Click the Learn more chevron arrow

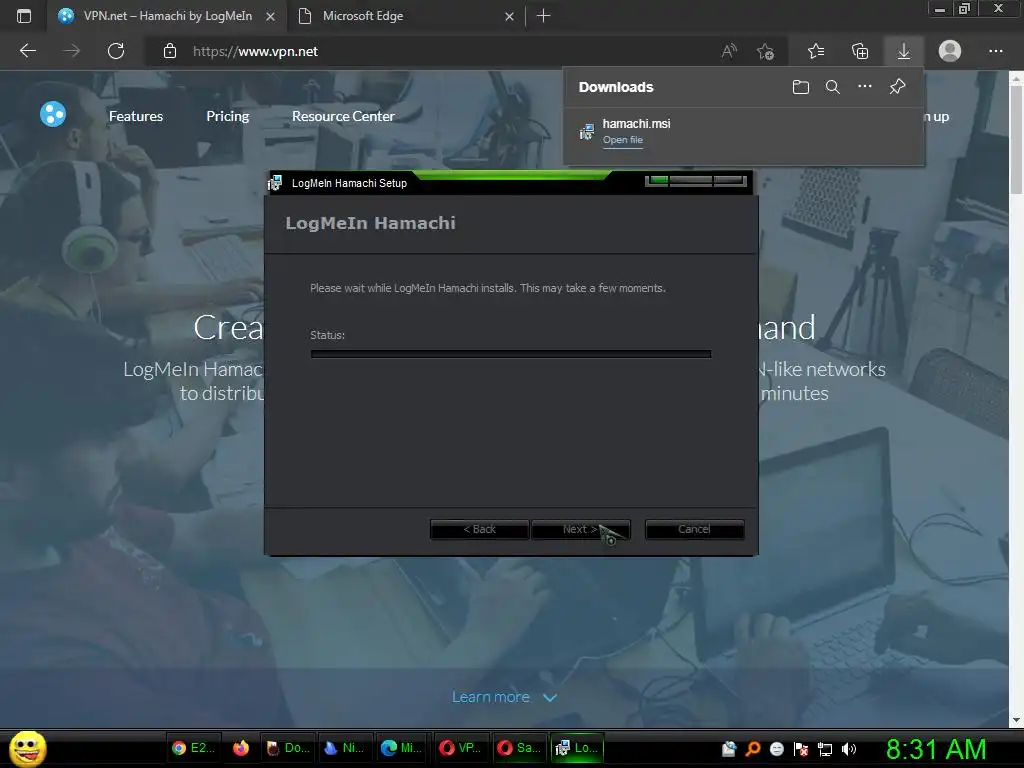point(550,697)
